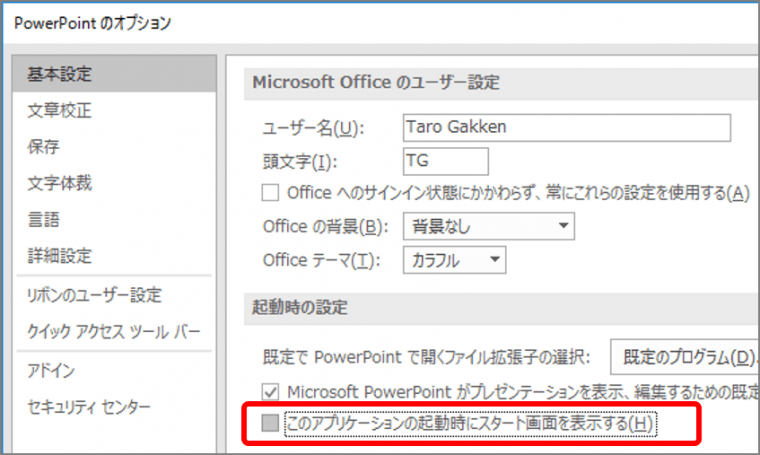Uncheck Microsoft PowerPoint default program notification checkbox

(x=270, y=392)
